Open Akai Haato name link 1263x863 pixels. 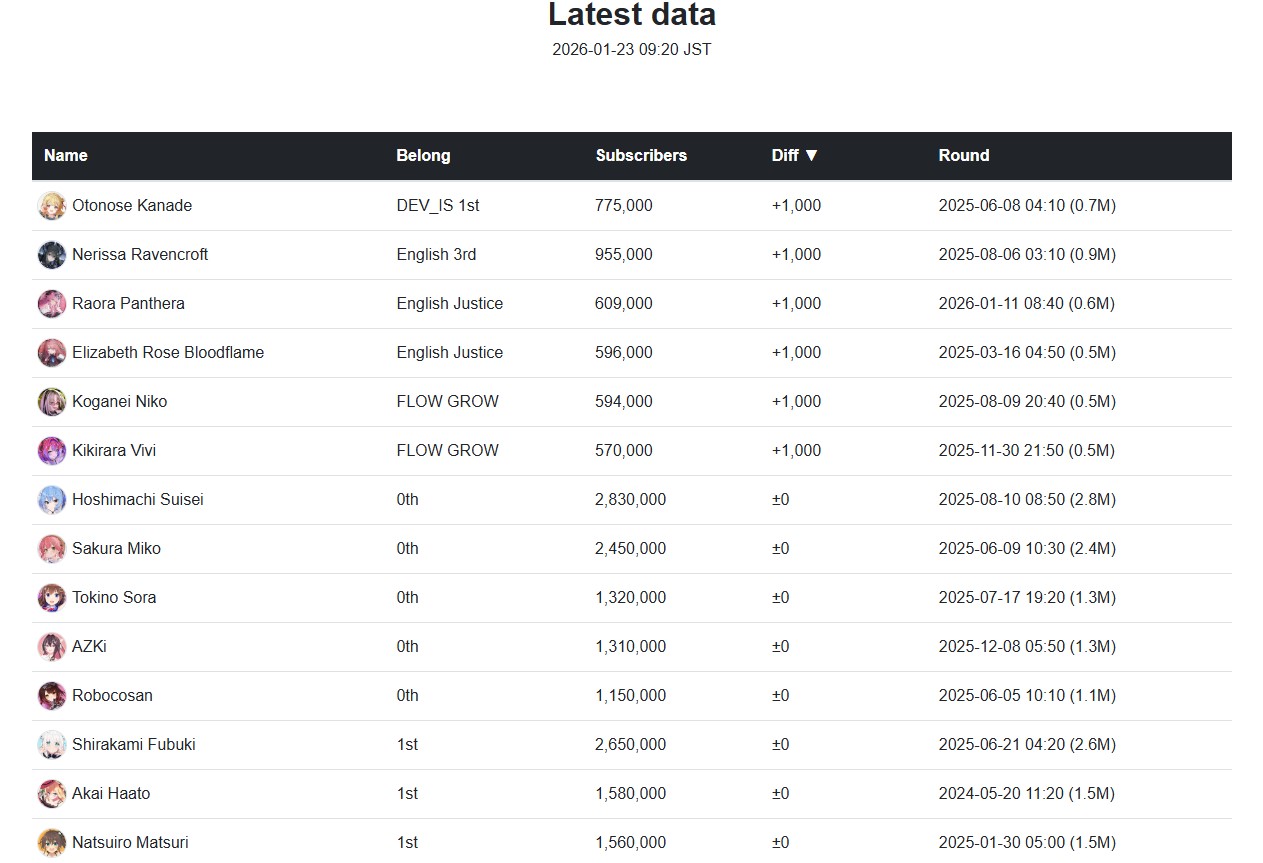pyautogui.click(x=111, y=794)
